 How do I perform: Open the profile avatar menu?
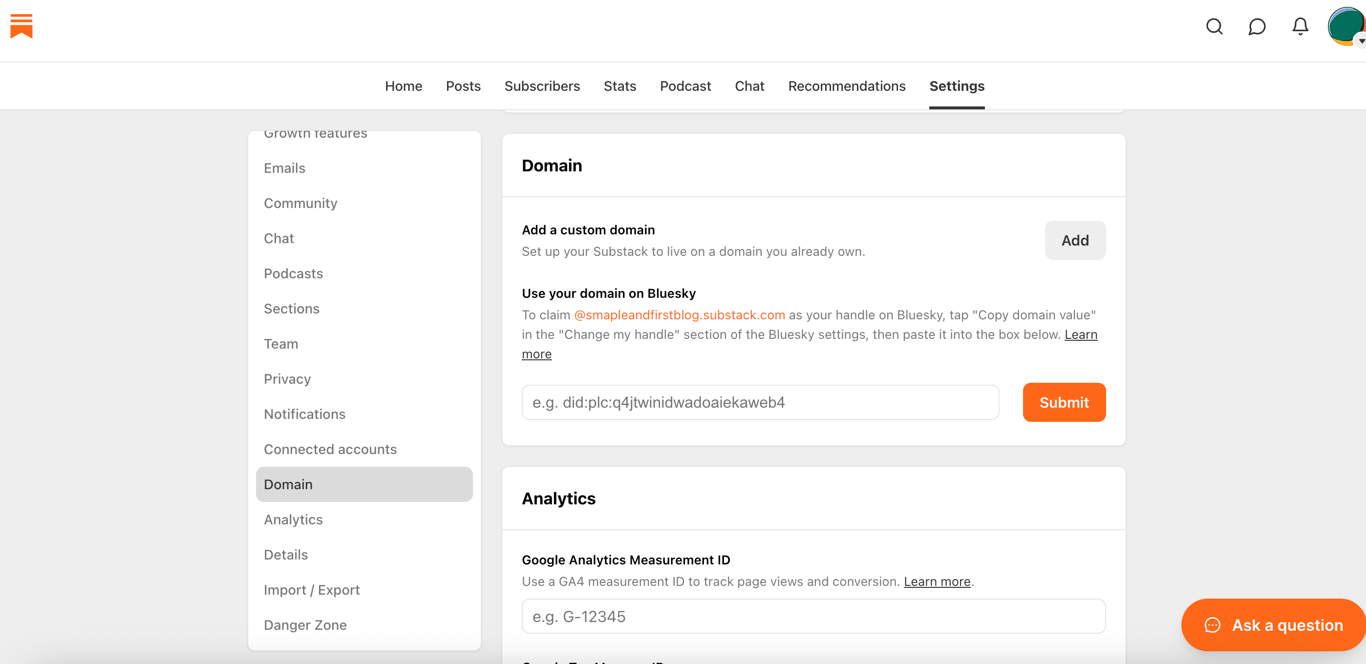[x=1346, y=27]
